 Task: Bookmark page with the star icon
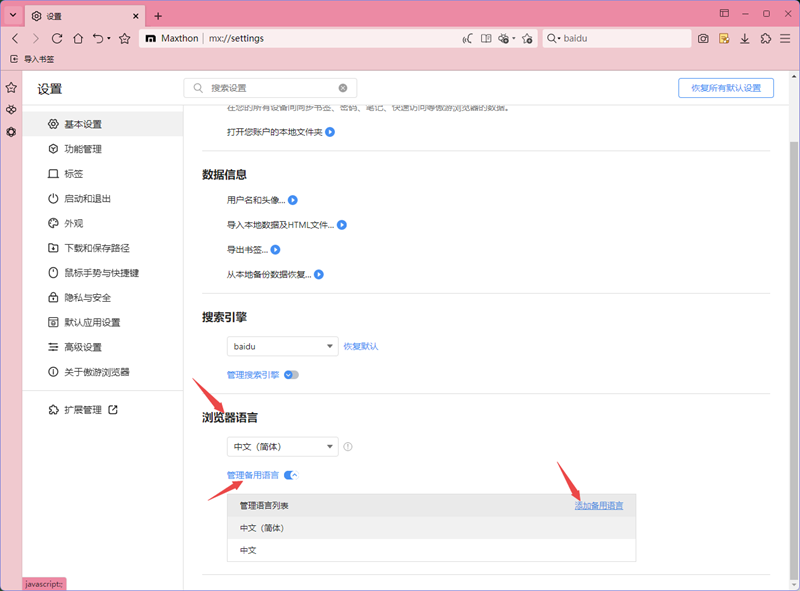point(124,38)
